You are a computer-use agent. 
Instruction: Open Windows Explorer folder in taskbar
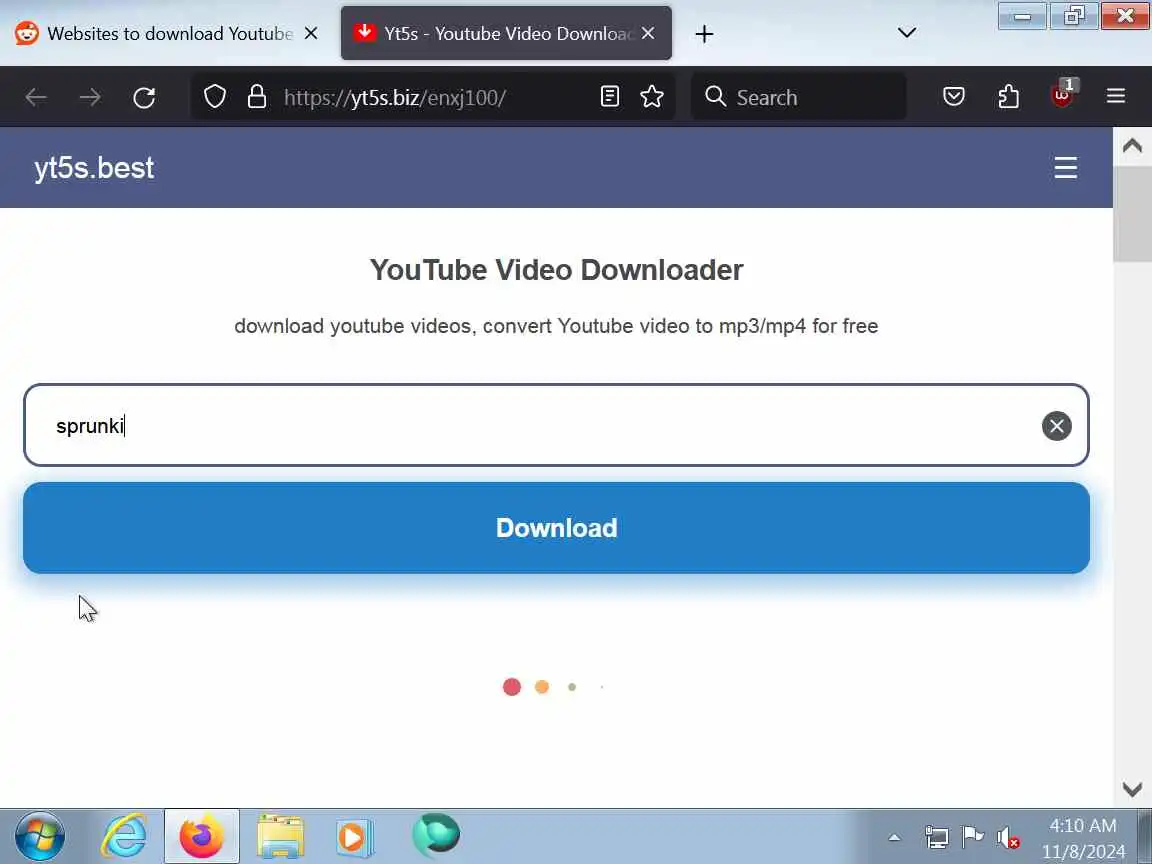tap(280, 836)
